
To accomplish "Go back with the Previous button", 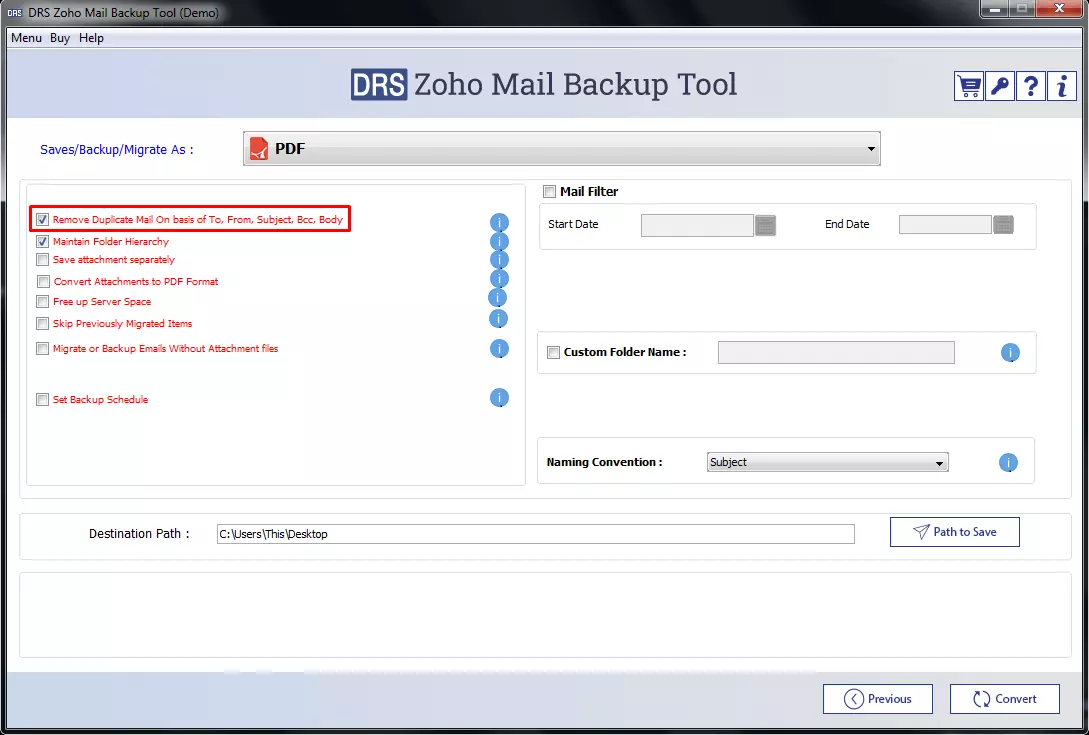I will [878, 699].
